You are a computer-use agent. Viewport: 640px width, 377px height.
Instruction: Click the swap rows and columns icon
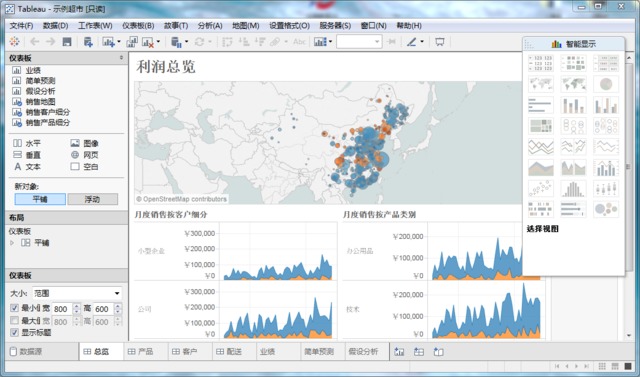click(x=227, y=42)
